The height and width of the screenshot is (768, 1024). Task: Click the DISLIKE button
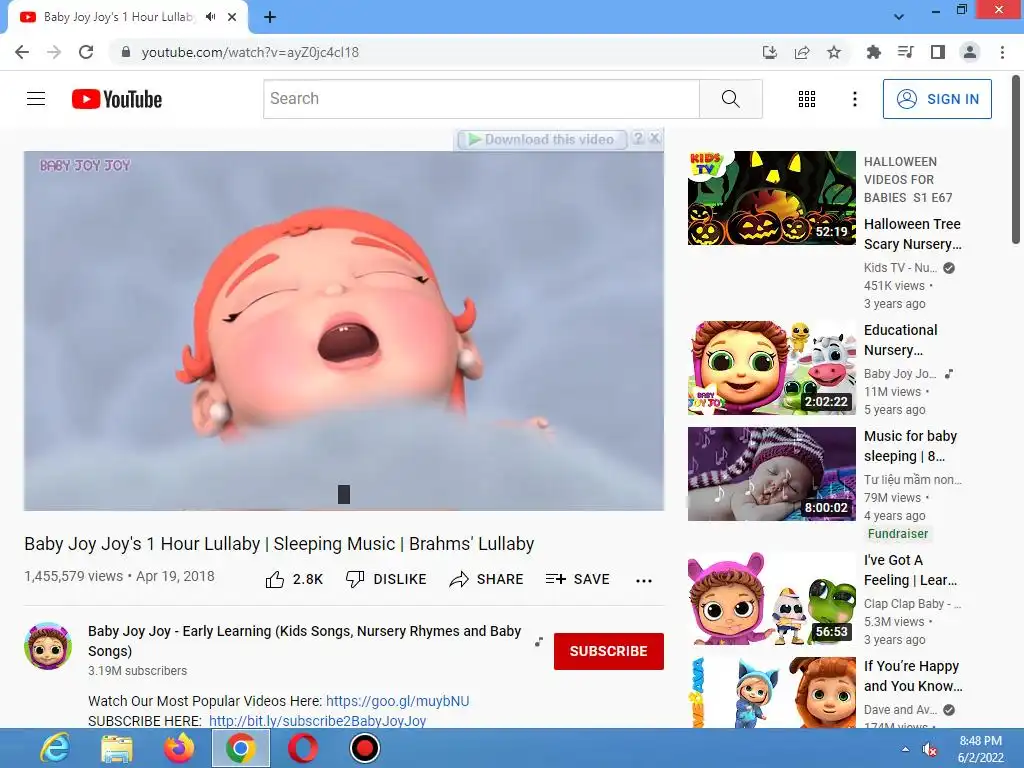click(x=386, y=579)
